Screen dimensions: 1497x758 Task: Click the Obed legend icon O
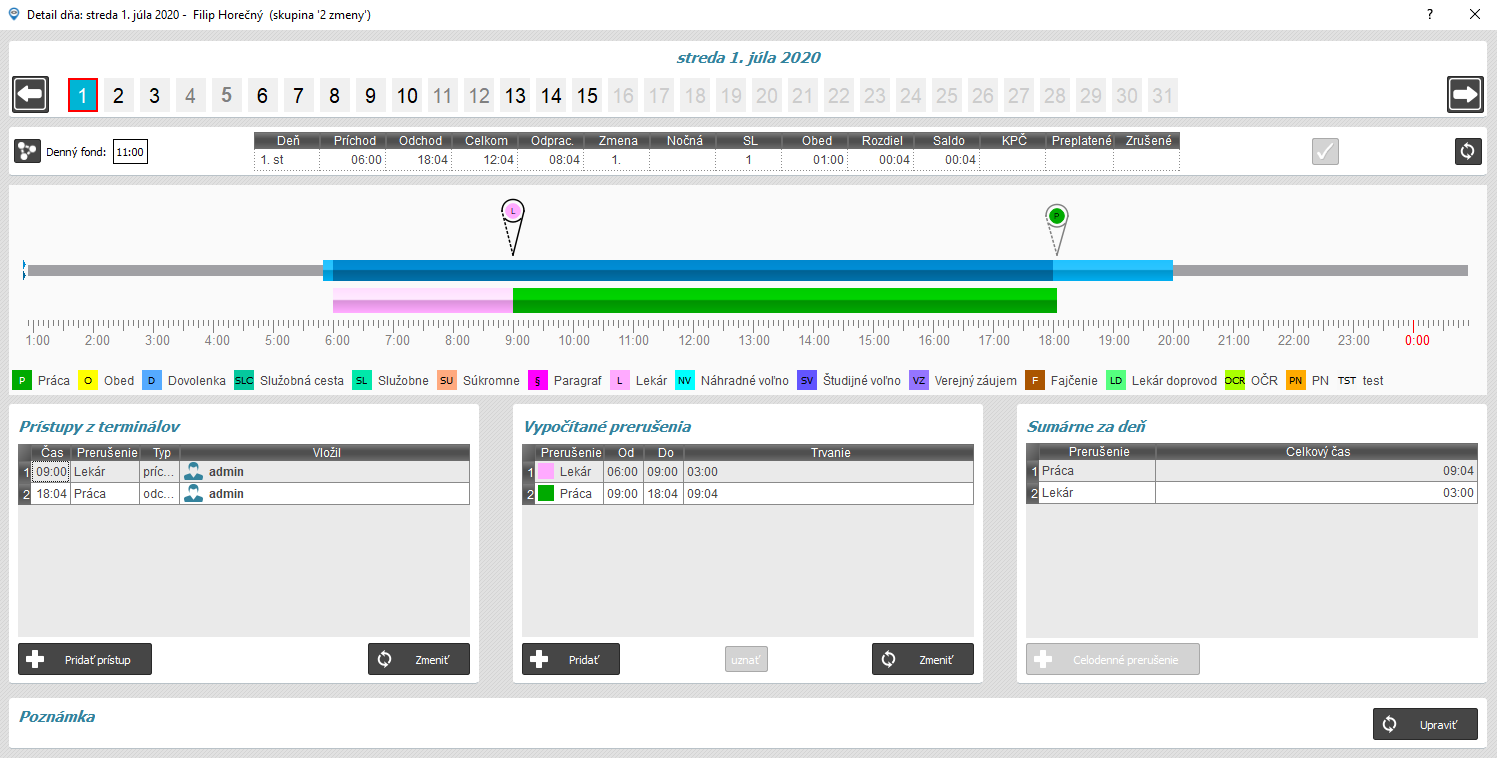tap(88, 380)
